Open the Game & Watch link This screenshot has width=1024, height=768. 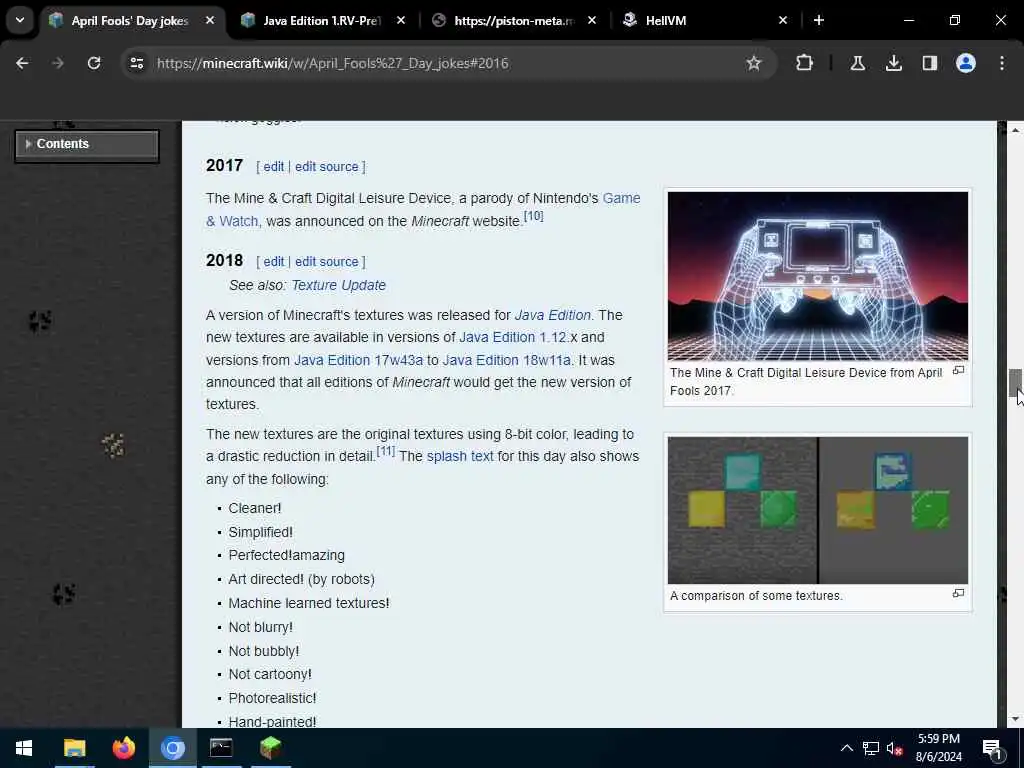point(621,198)
